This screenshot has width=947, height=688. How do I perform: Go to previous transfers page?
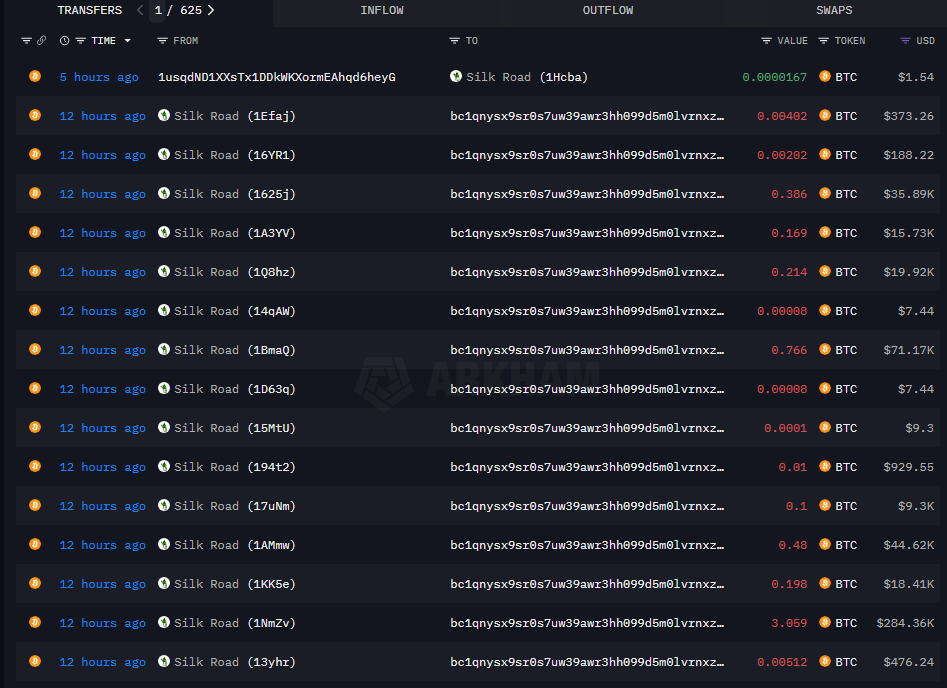point(140,10)
